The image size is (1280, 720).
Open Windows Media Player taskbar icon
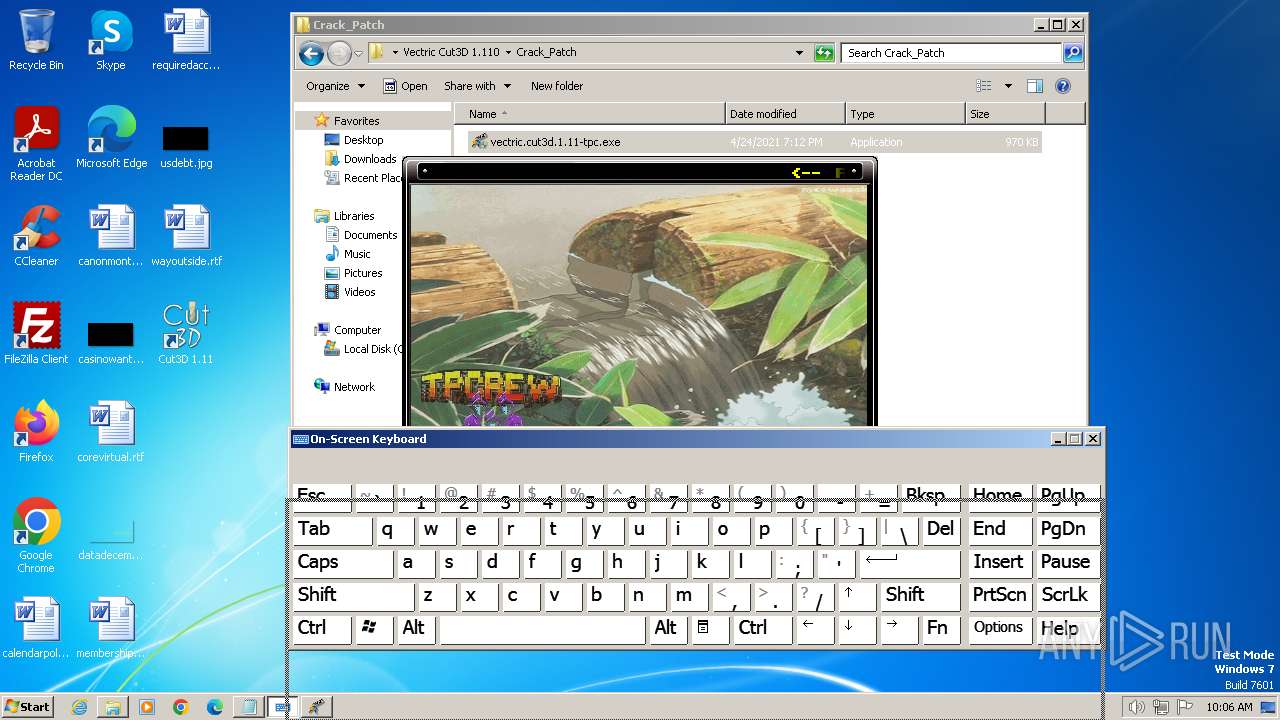(x=147, y=707)
